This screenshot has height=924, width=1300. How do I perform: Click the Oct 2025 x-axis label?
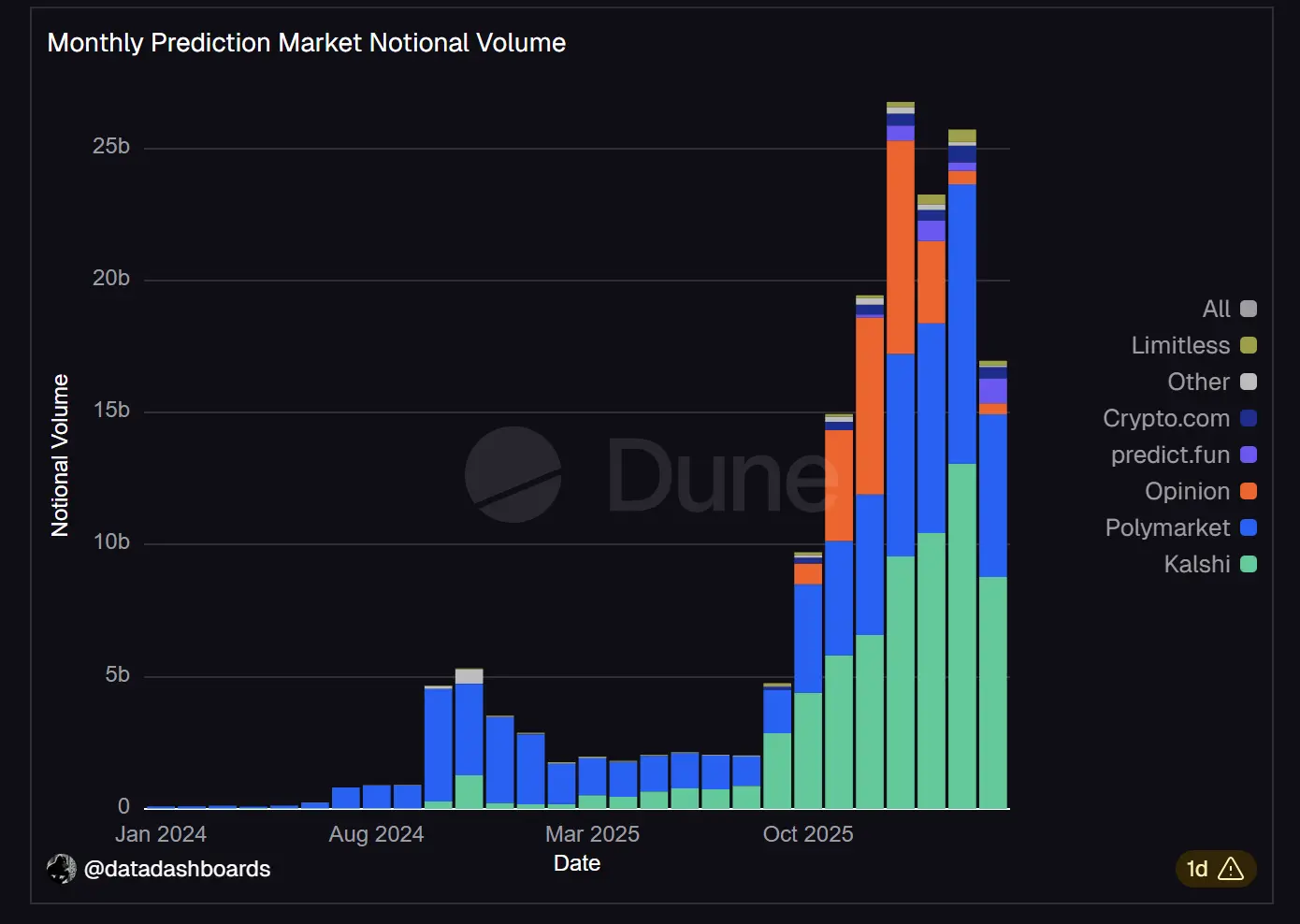[x=808, y=834]
